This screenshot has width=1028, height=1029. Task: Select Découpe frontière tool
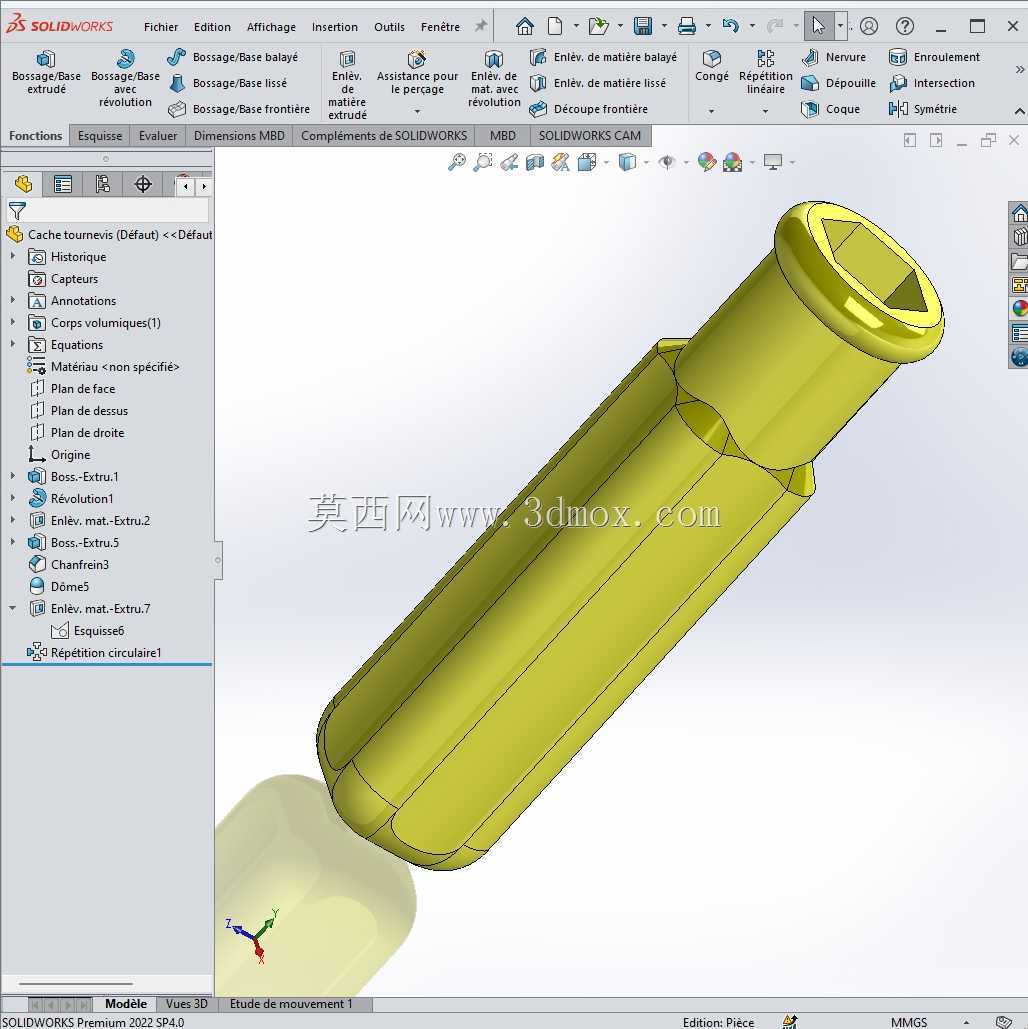coord(589,109)
